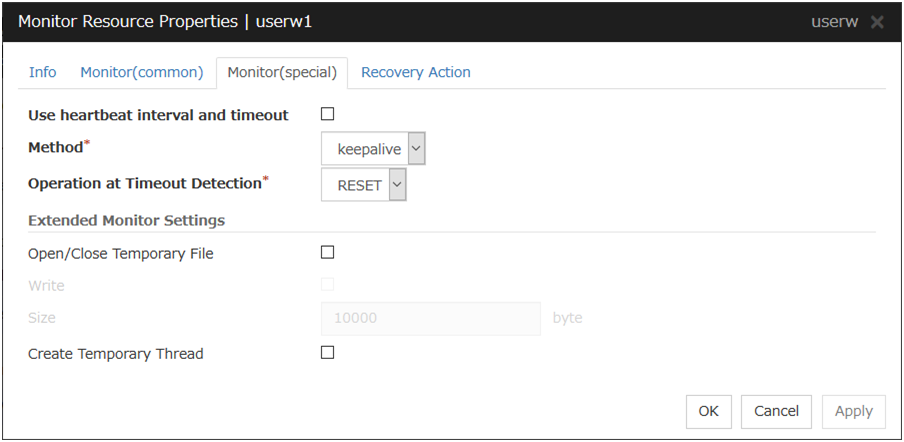
Task: Close the Monitor Resource Properties dialog
Action: (x=877, y=22)
